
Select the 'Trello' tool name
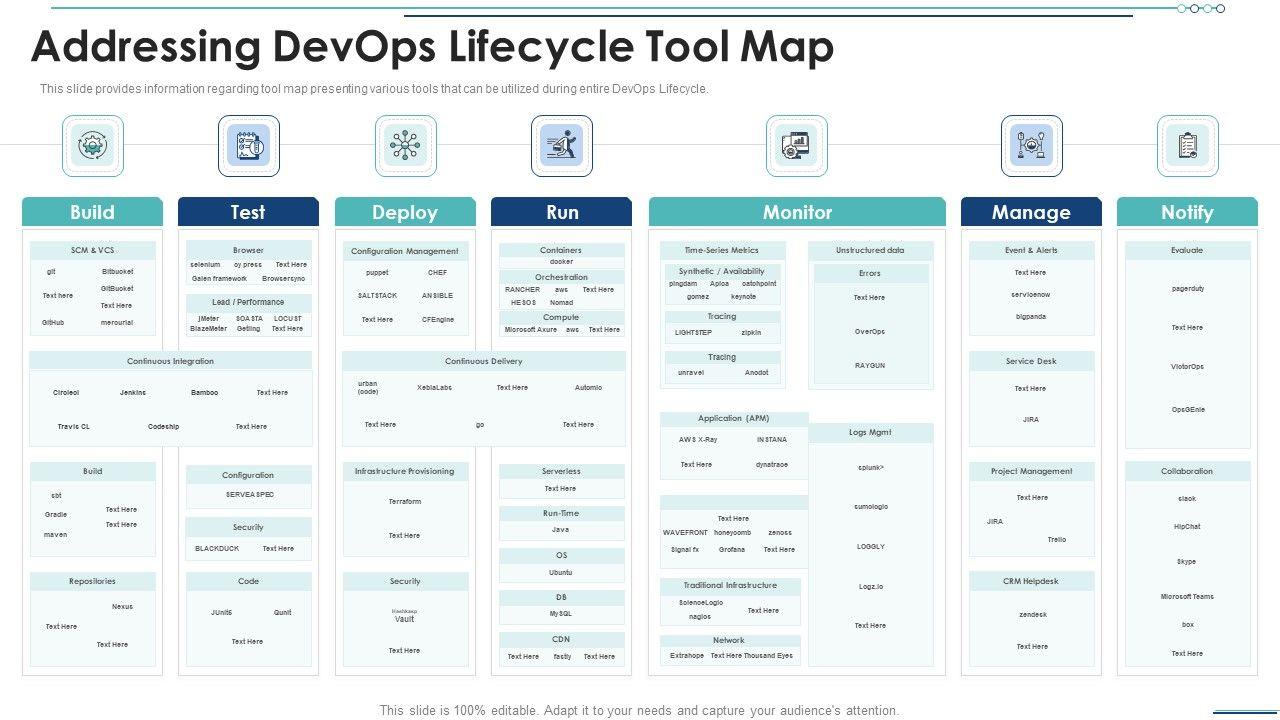pyautogui.click(x=1057, y=540)
